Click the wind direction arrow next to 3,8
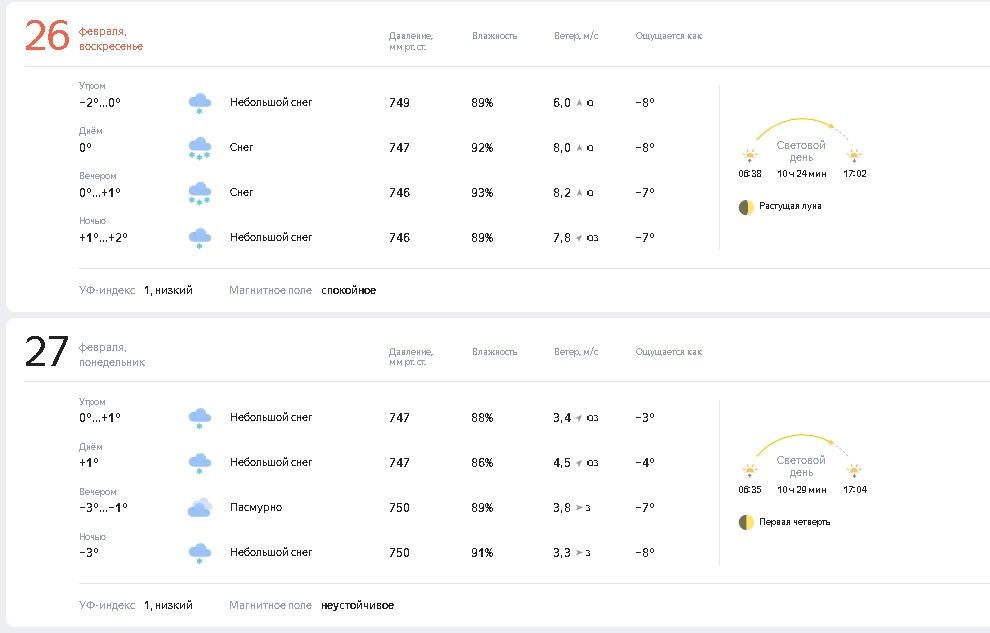The width and height of the screenshot is (990, 633). (x=579, y=507)
